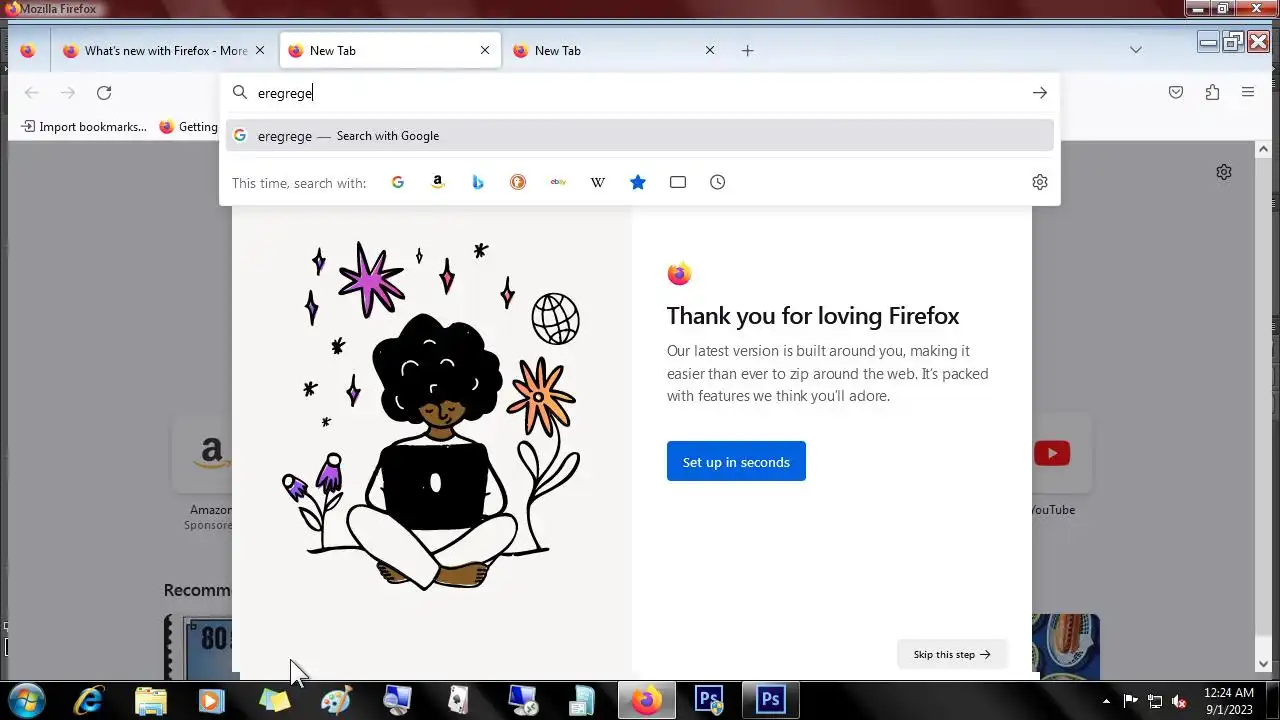The width and height of the screenshot is (1280, 720).
Task: Open the list all tabs dropdown
Action: point(1136,50)
